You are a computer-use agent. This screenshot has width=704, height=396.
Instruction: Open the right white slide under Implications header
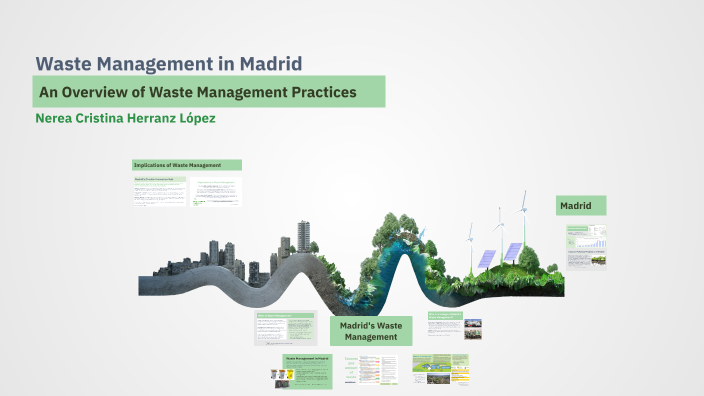click(x=216, y=192)
